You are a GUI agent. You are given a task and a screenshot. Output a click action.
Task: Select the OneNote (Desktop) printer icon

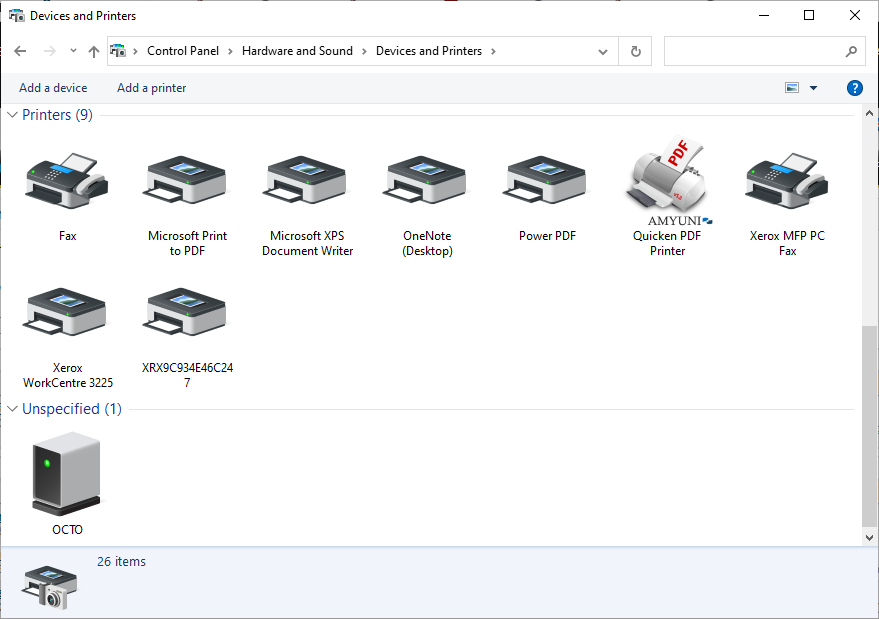click(x=427, y=180)
